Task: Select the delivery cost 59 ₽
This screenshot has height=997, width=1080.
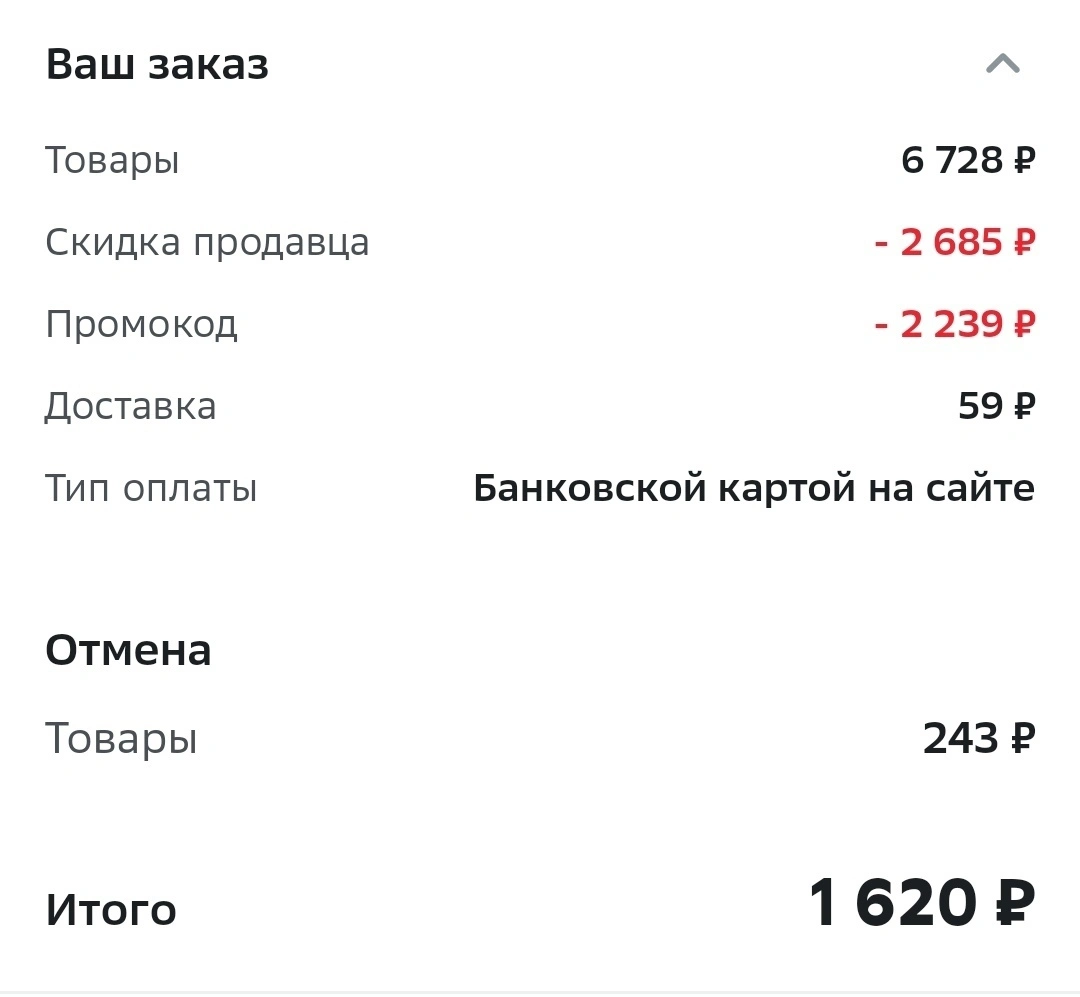Action: [x=997, y=405]
